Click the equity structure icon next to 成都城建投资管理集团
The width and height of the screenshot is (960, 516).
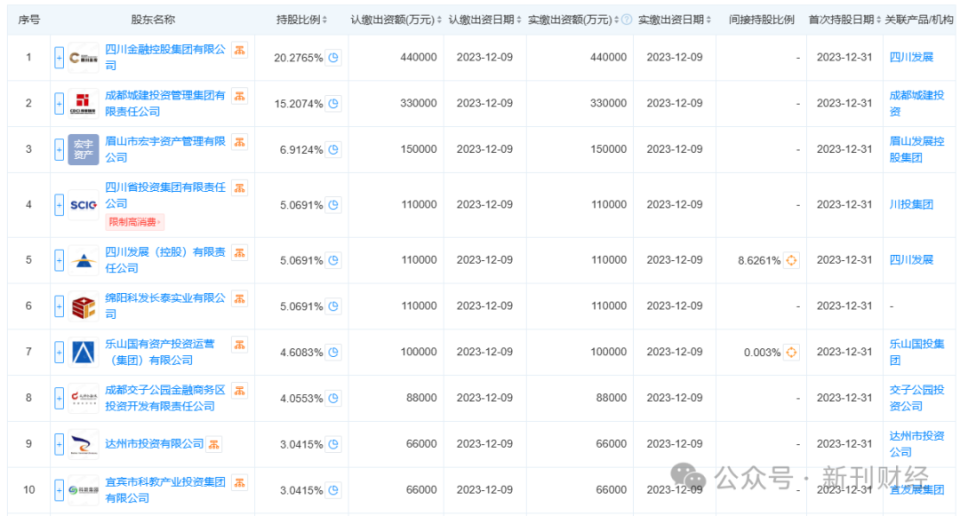click(x=239, y=96)
